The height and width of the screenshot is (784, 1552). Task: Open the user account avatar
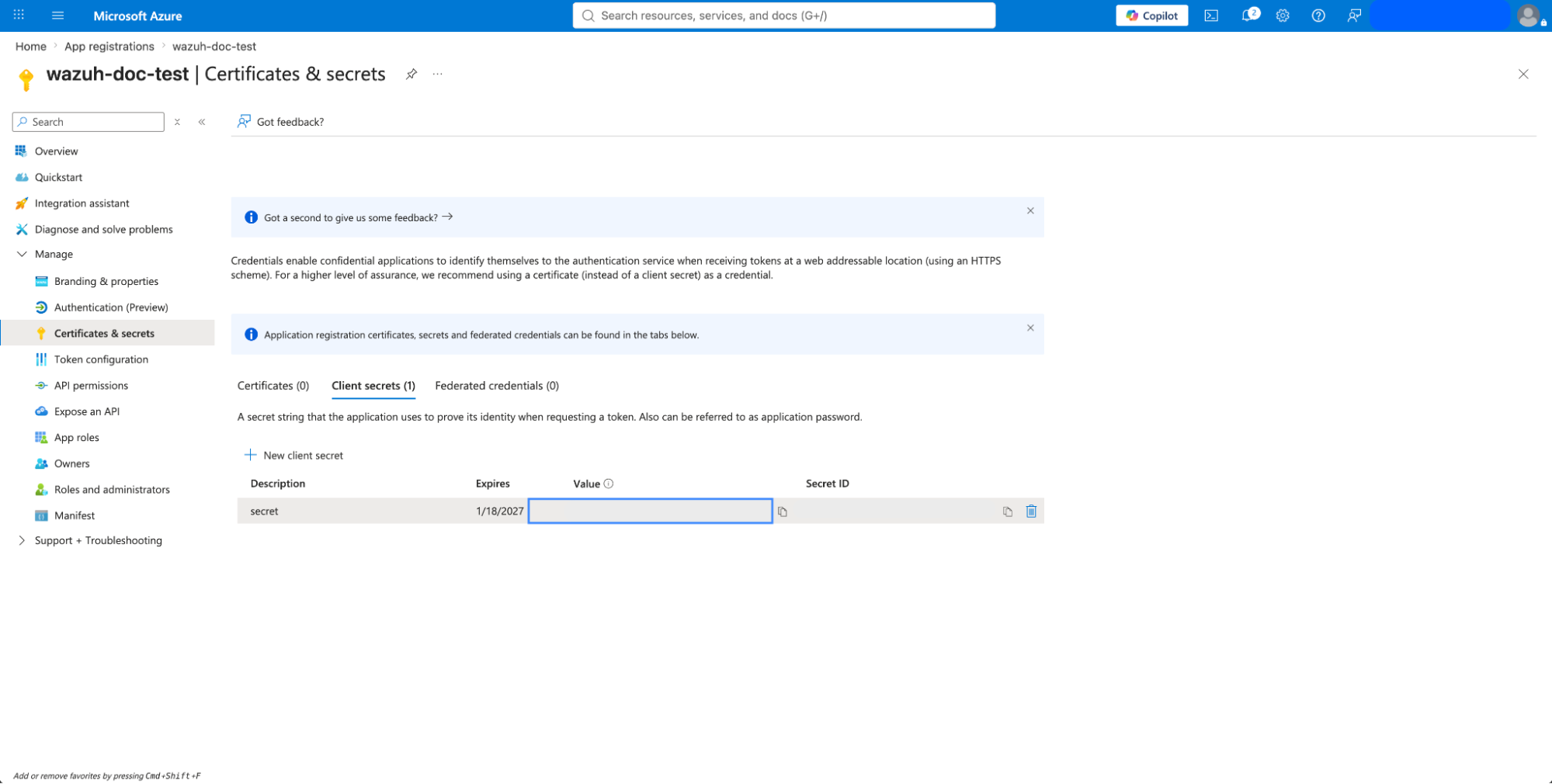1528,15
